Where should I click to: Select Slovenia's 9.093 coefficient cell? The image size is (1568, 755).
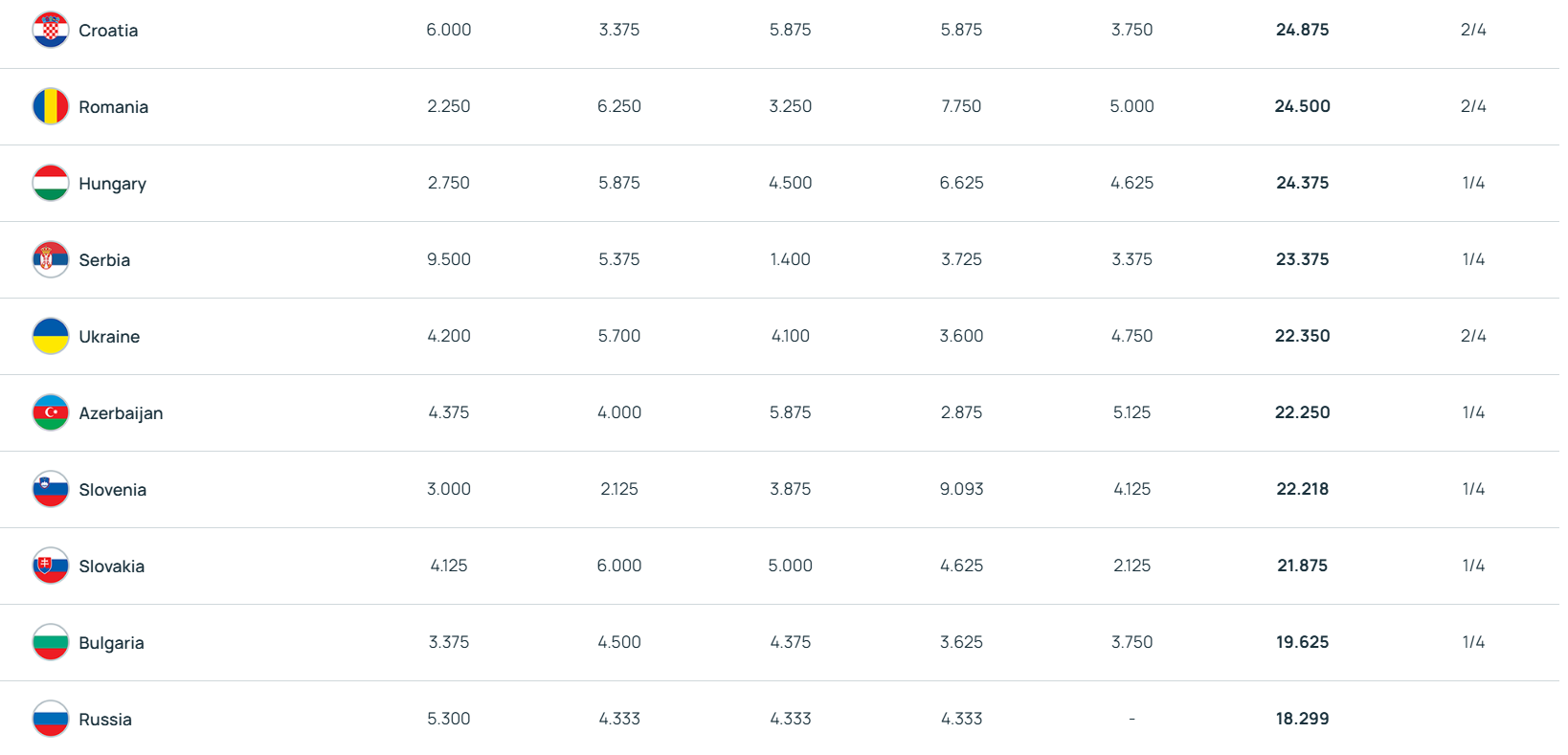coord(961,489)
